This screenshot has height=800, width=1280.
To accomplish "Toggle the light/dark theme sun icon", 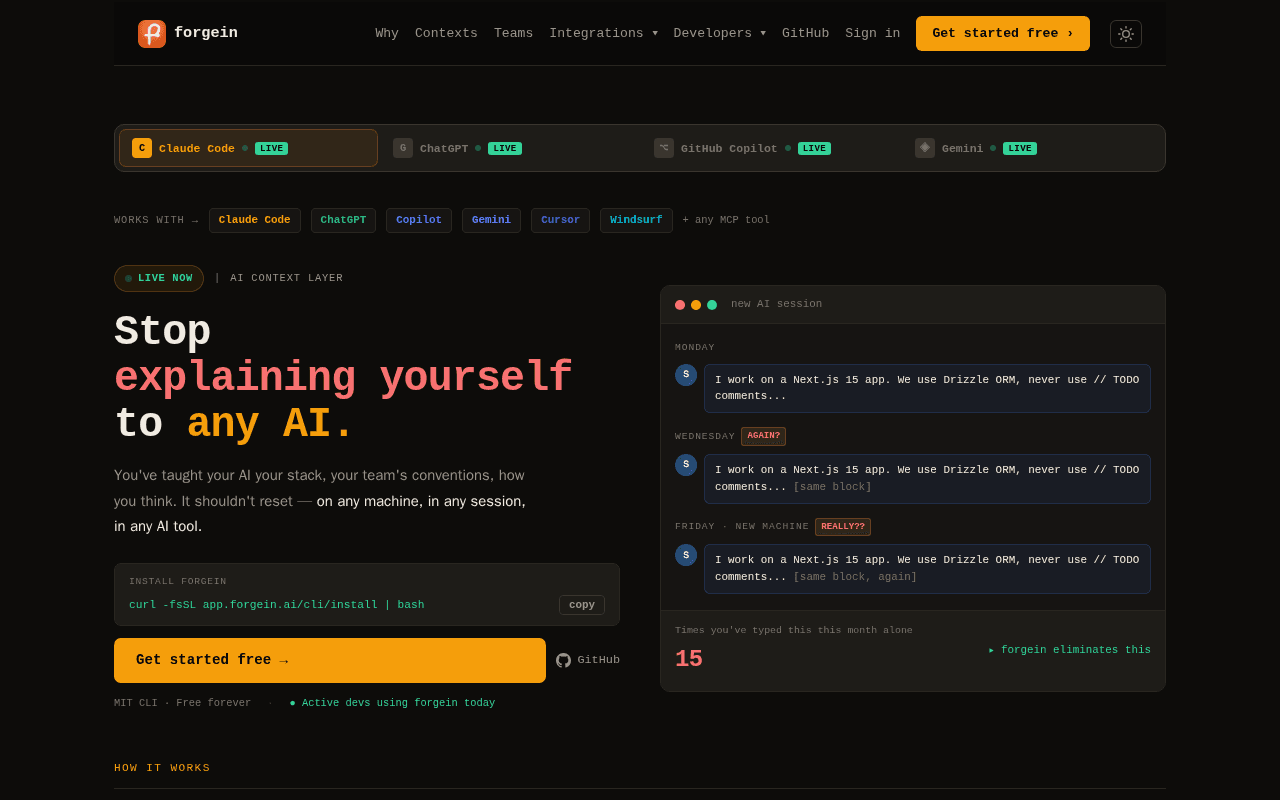I will coord(1126,34).
